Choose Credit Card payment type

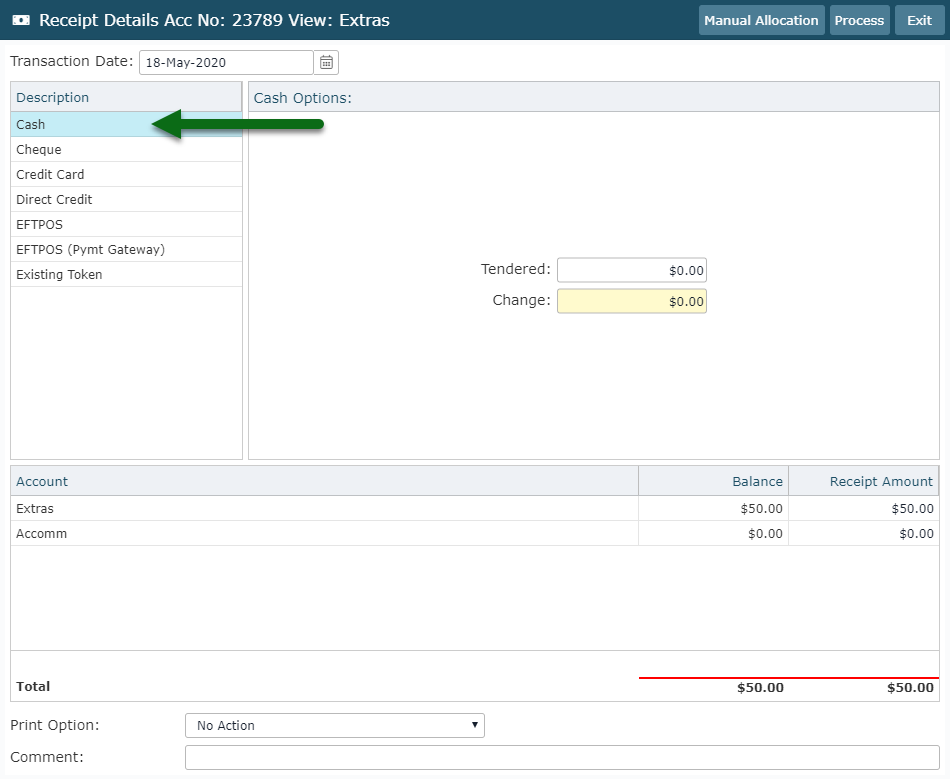click(x=126, y=174)
